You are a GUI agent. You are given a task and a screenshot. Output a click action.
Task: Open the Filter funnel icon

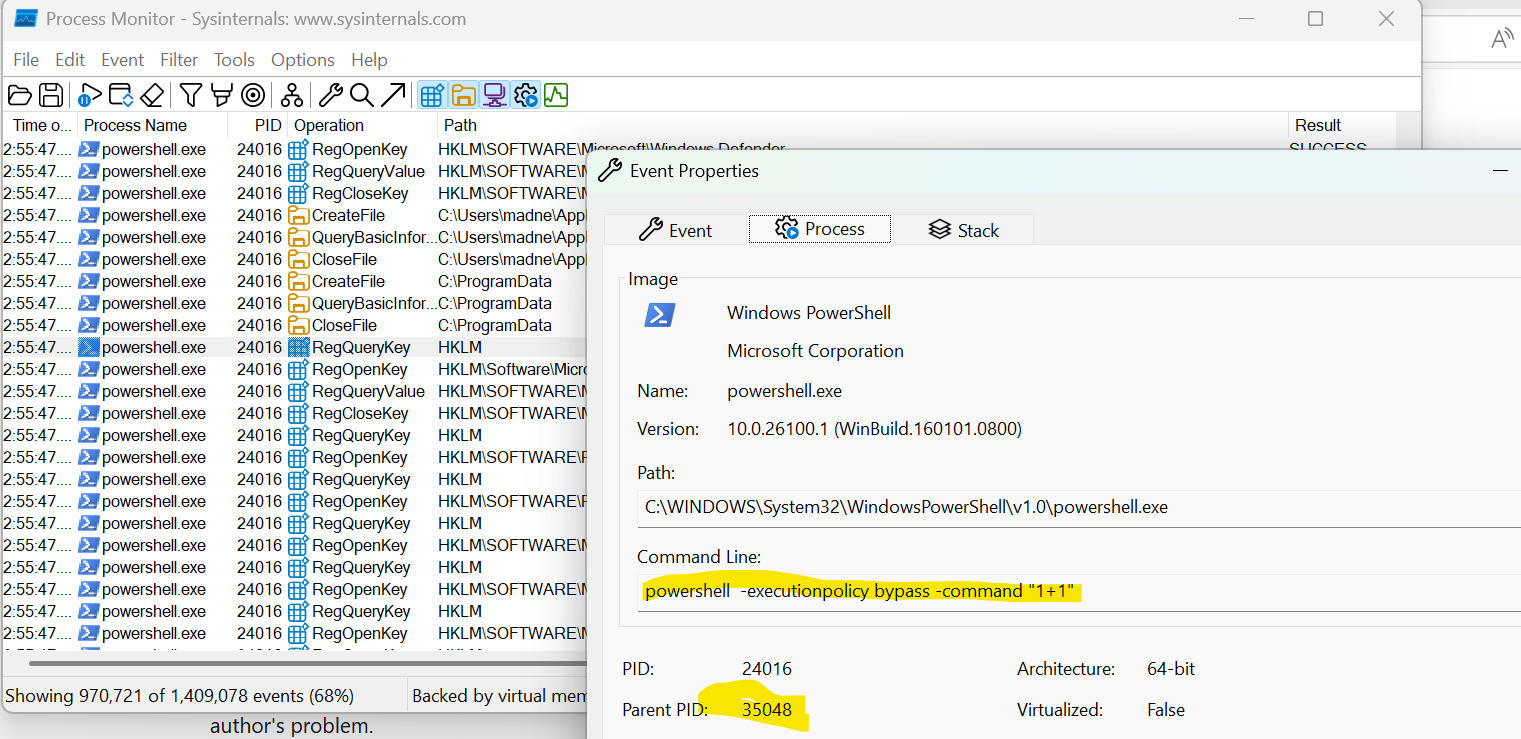pos(191,95)
